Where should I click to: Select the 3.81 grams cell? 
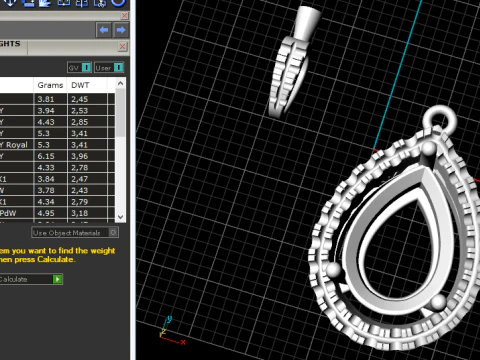click(50, 99)
